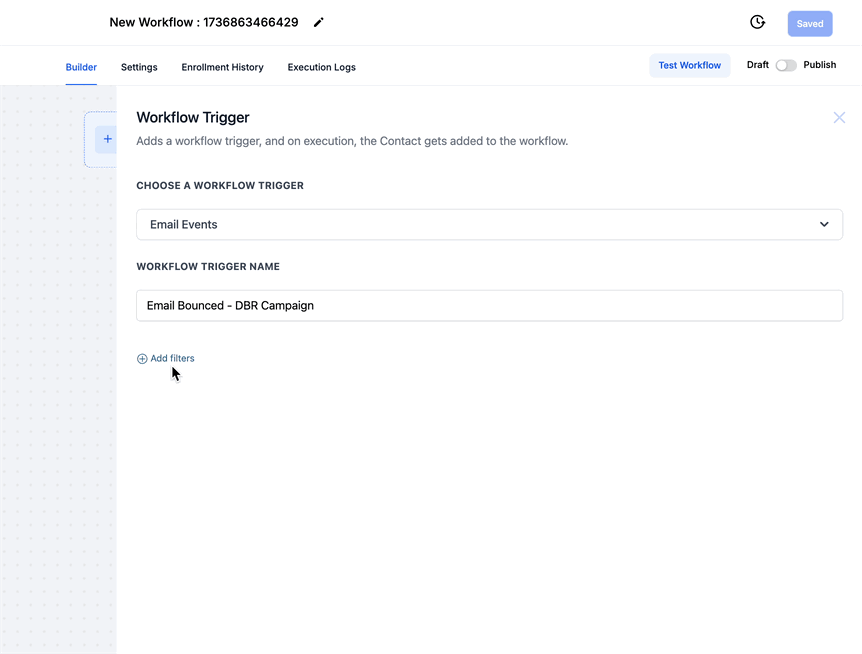Select the canvas plus icon to add a step
This screenshot has height=654, width=862.
[106, 139]
